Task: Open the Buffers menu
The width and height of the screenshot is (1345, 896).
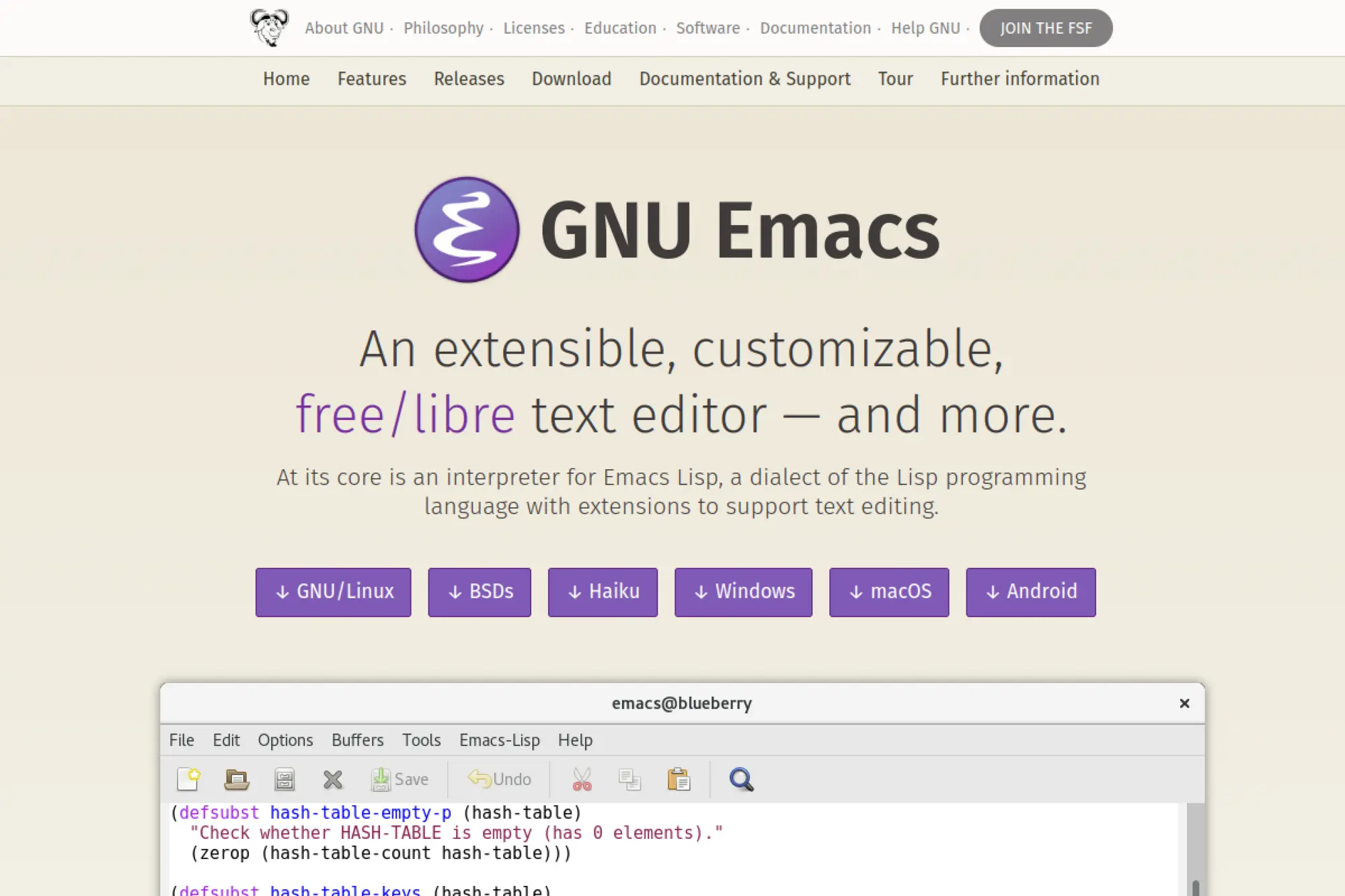Action: (x=357, y=740)
